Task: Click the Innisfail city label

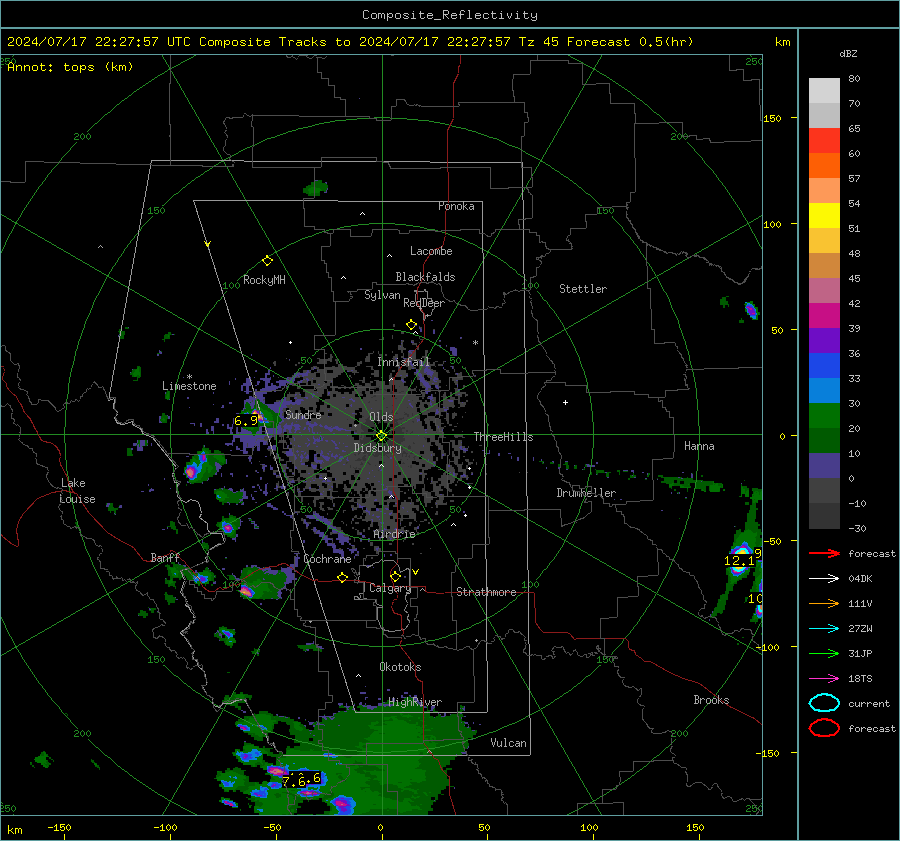Action: click(x=403, y=362)
